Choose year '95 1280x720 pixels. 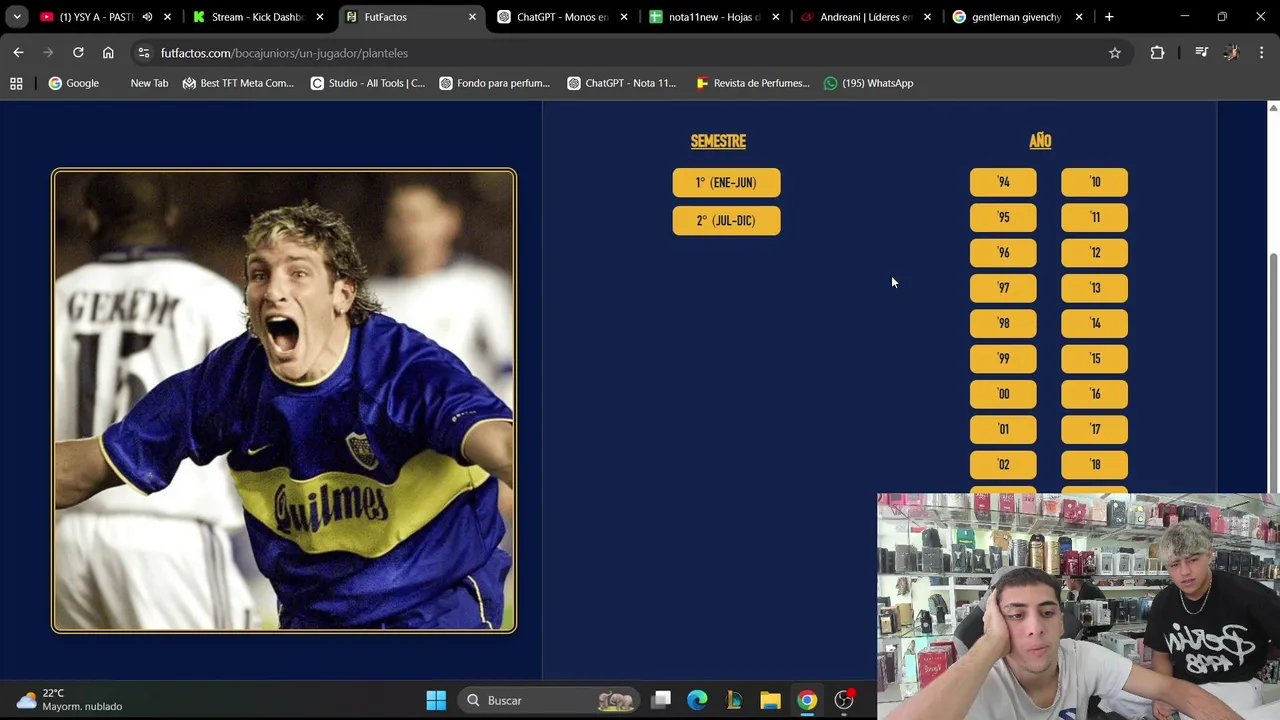coord(1003,217)
